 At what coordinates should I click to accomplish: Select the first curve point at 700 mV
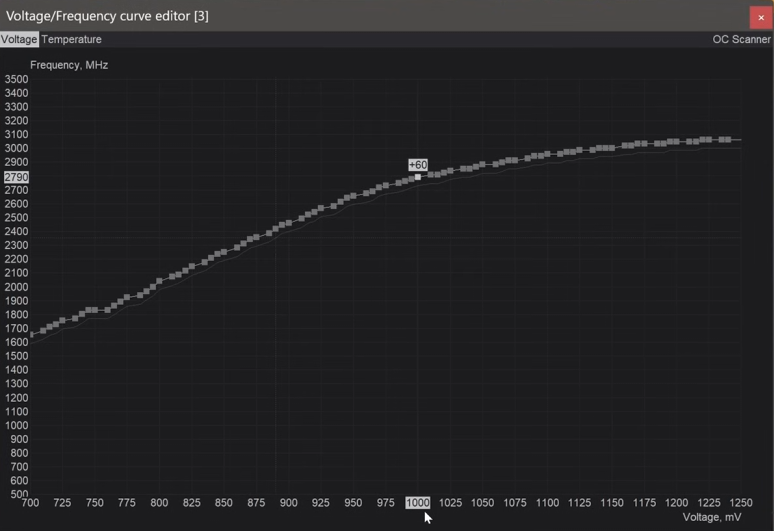pyautogui.click(x=31, y=335)
